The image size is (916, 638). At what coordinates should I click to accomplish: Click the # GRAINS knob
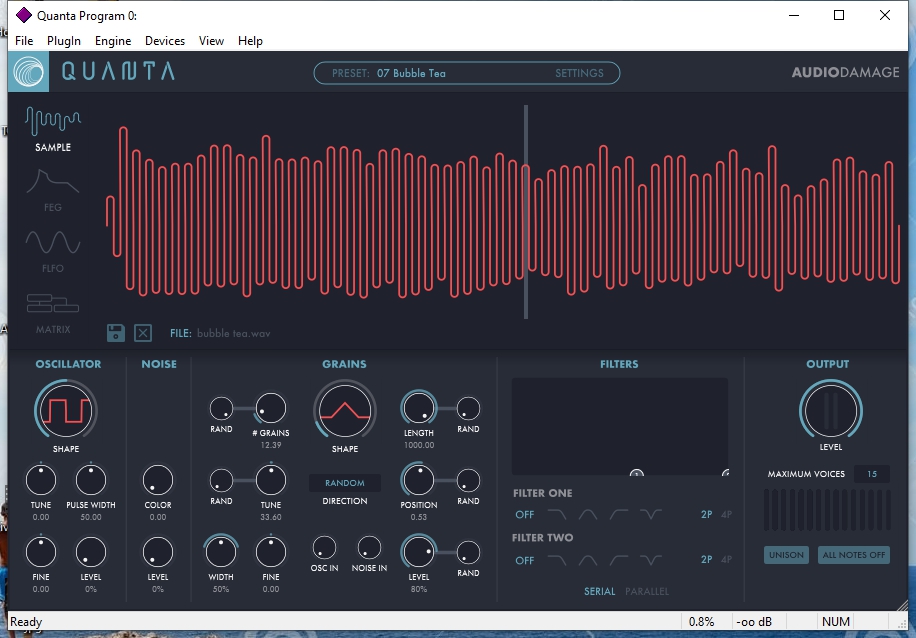click(270, 408)
